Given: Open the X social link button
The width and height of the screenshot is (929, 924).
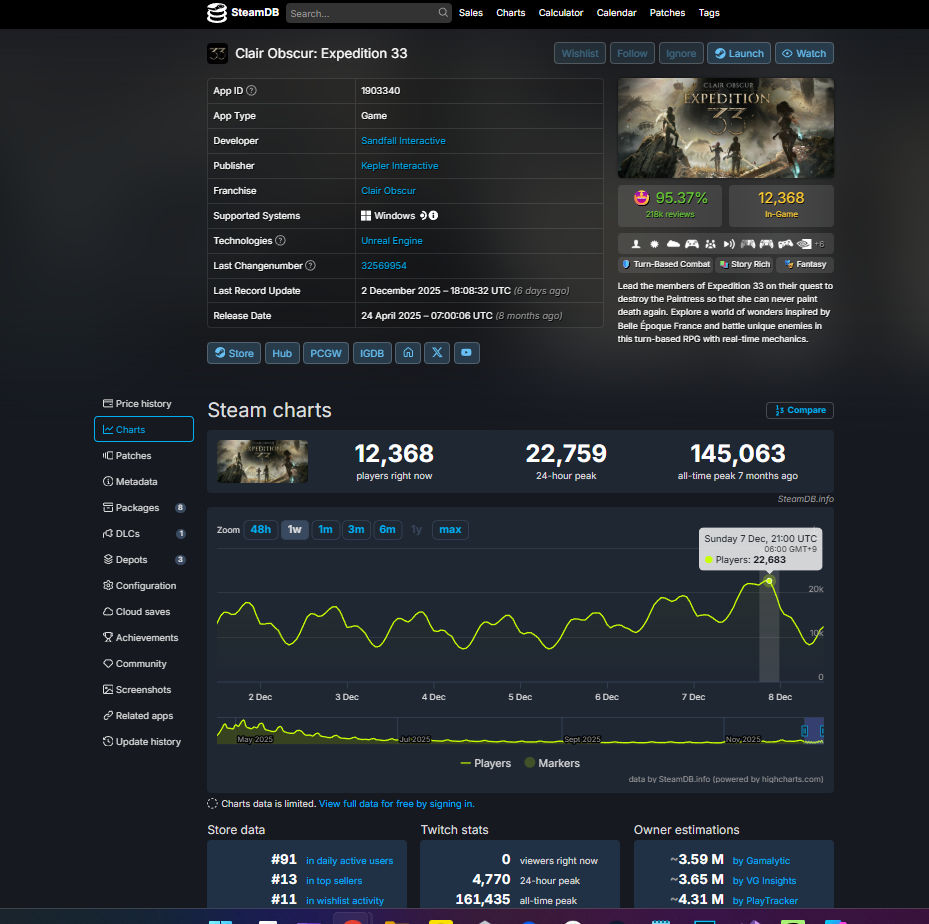Looking at the screenshot, I should point(437,353).
